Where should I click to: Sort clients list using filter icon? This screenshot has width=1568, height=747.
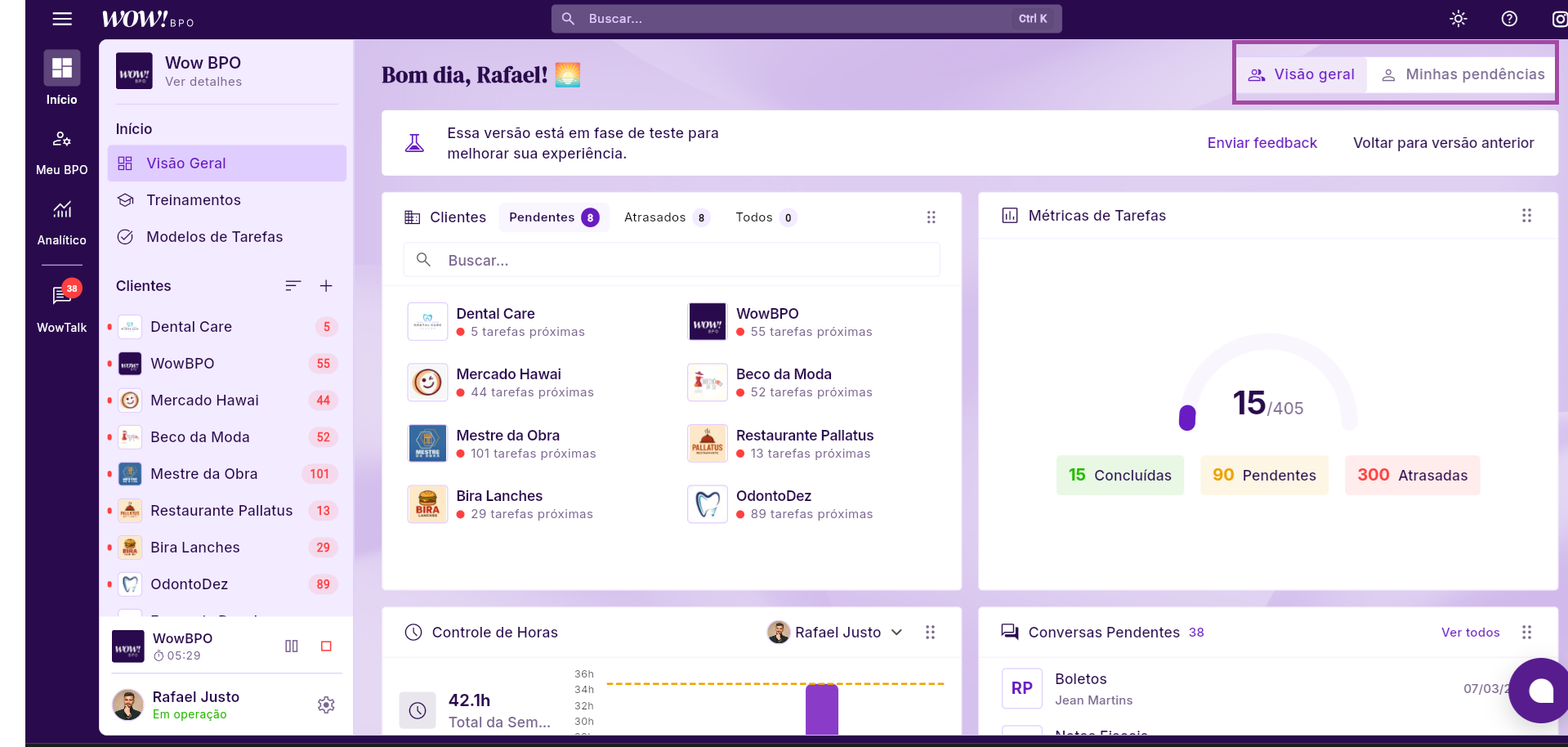tap(293, 286)
